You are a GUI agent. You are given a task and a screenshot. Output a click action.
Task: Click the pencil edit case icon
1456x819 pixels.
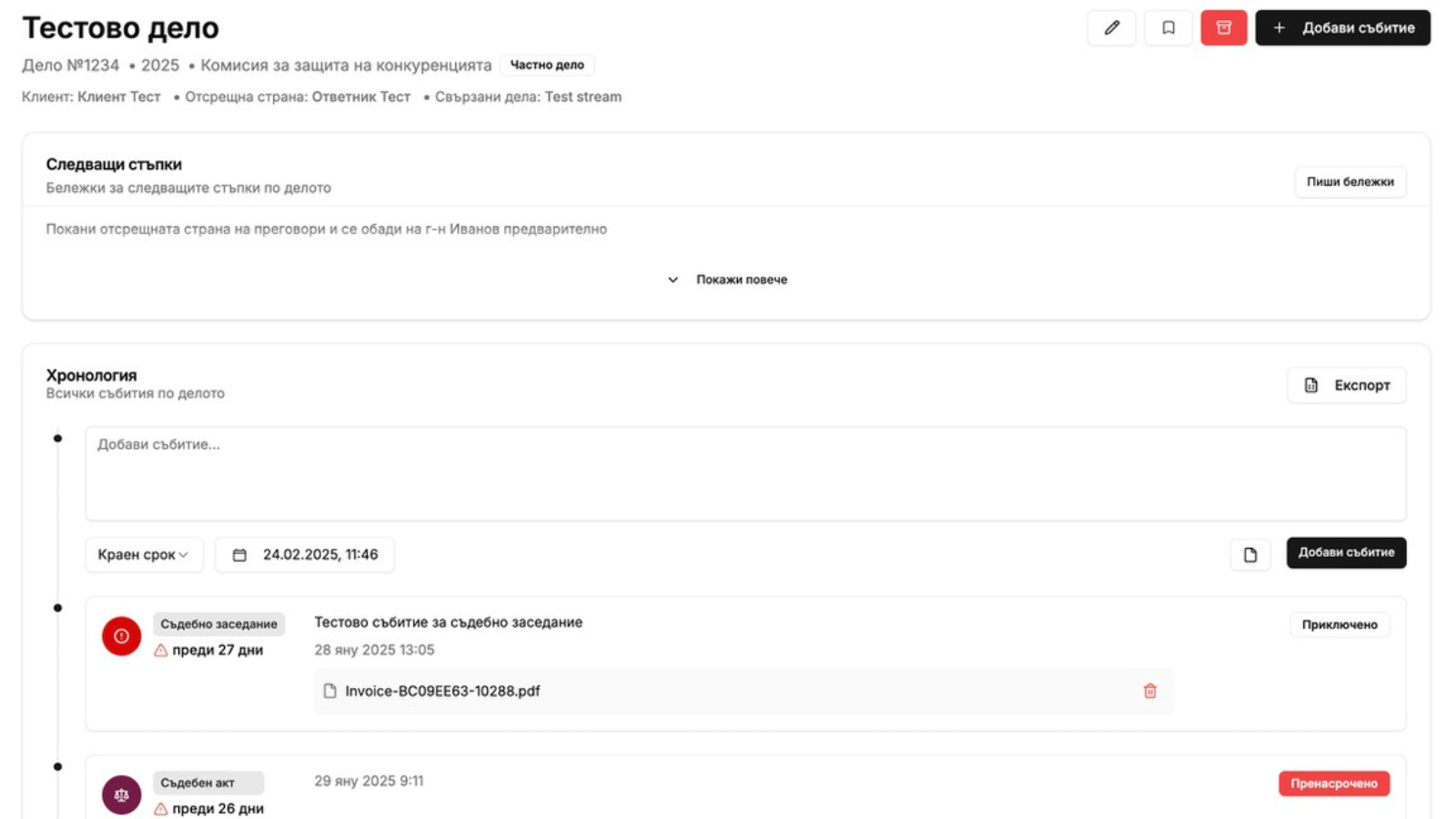(1111, 28)
